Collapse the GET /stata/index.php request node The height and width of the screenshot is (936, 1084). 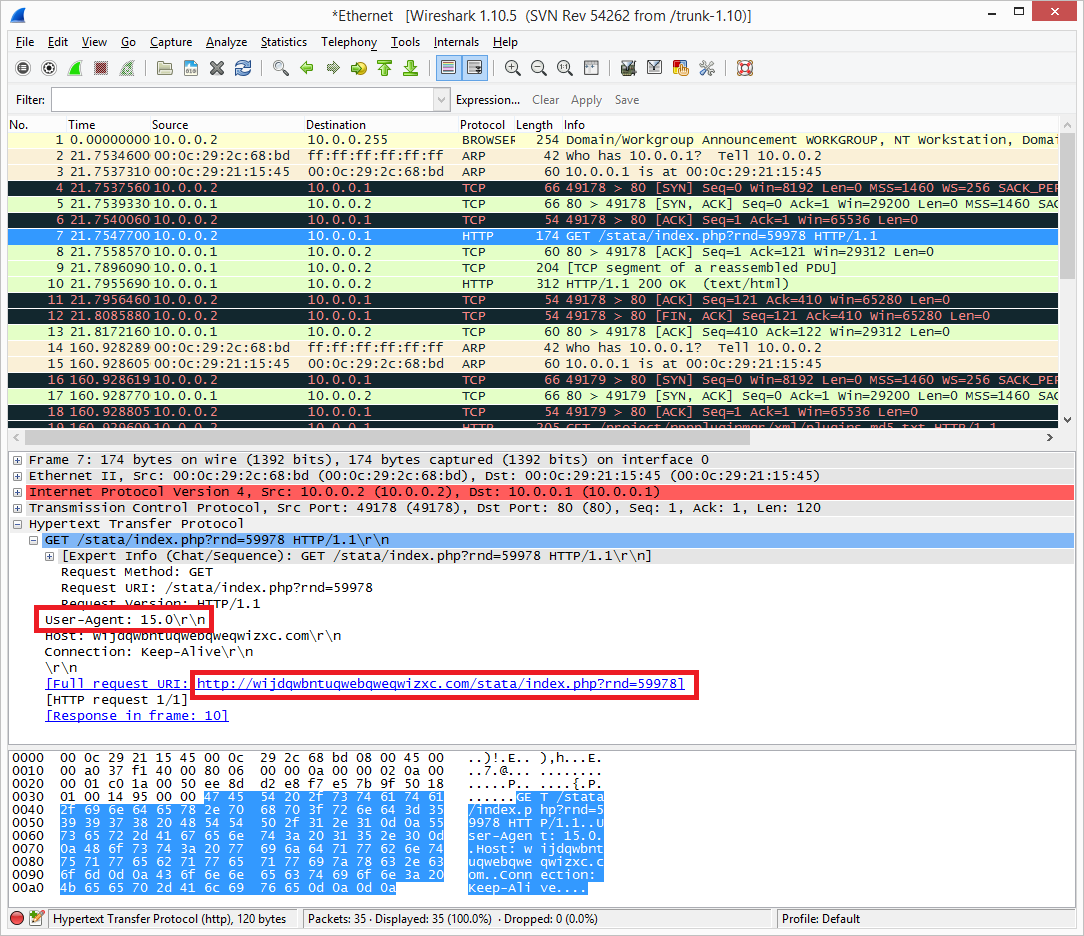click(x=33, y=540)
